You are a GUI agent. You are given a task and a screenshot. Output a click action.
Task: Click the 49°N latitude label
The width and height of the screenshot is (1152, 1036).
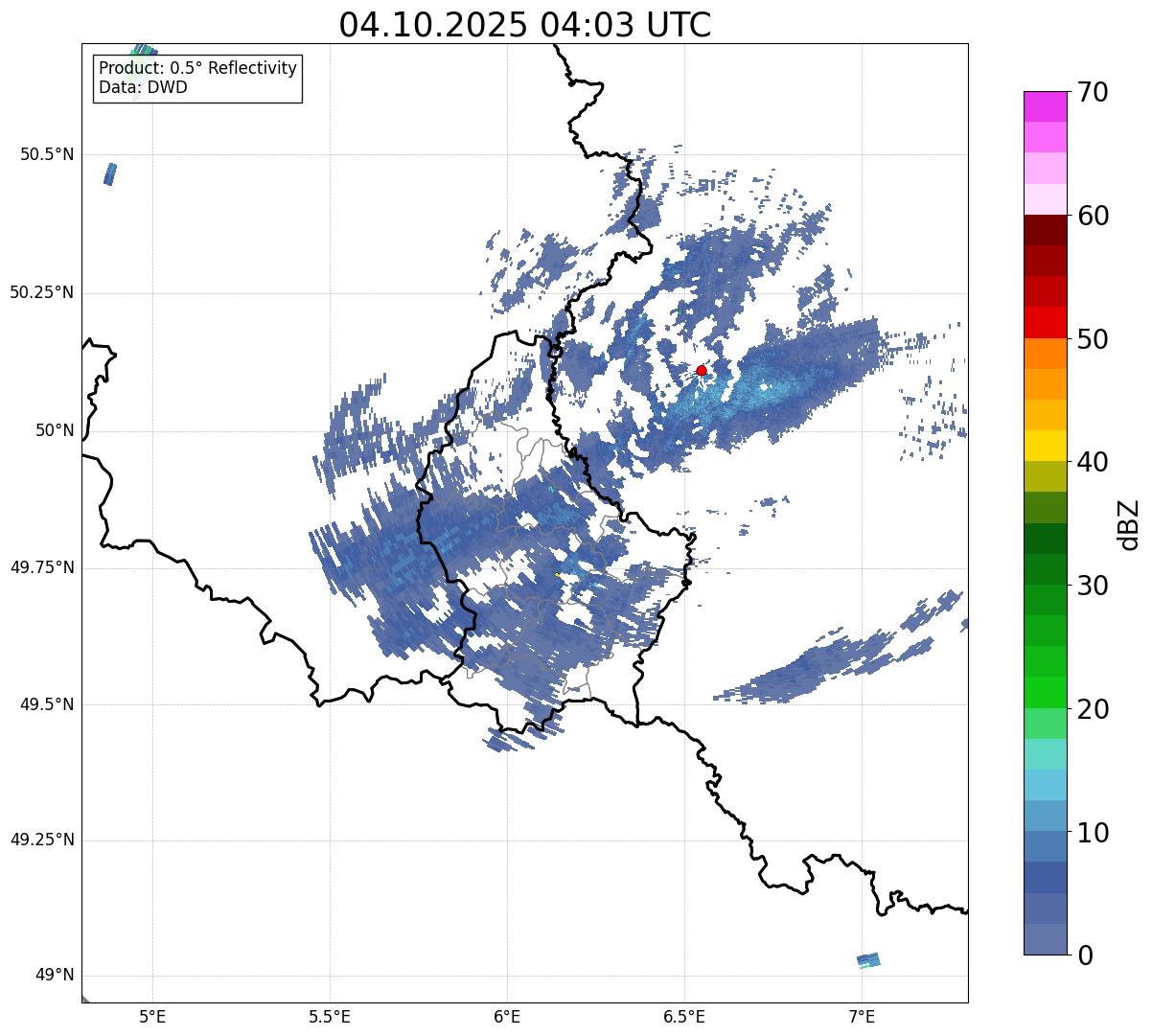coord(55,976)
